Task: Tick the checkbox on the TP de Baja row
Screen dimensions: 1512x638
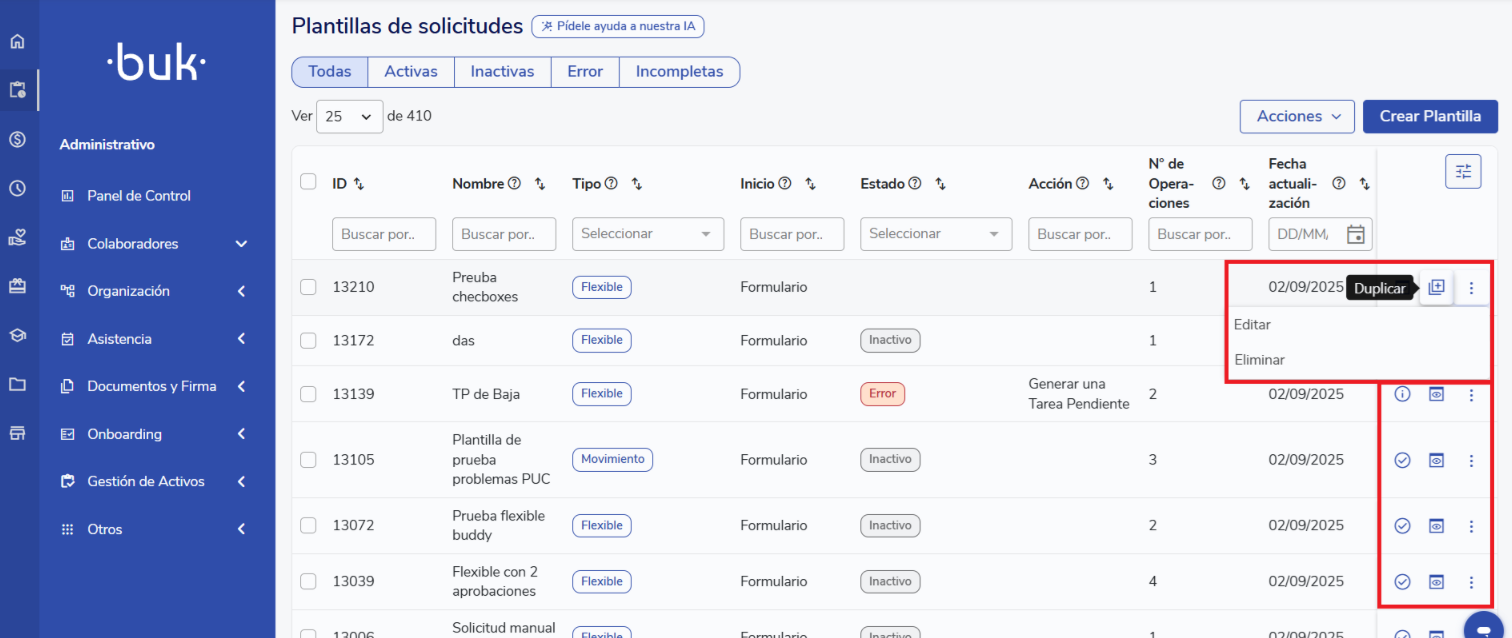Action: tap(308, 394)
